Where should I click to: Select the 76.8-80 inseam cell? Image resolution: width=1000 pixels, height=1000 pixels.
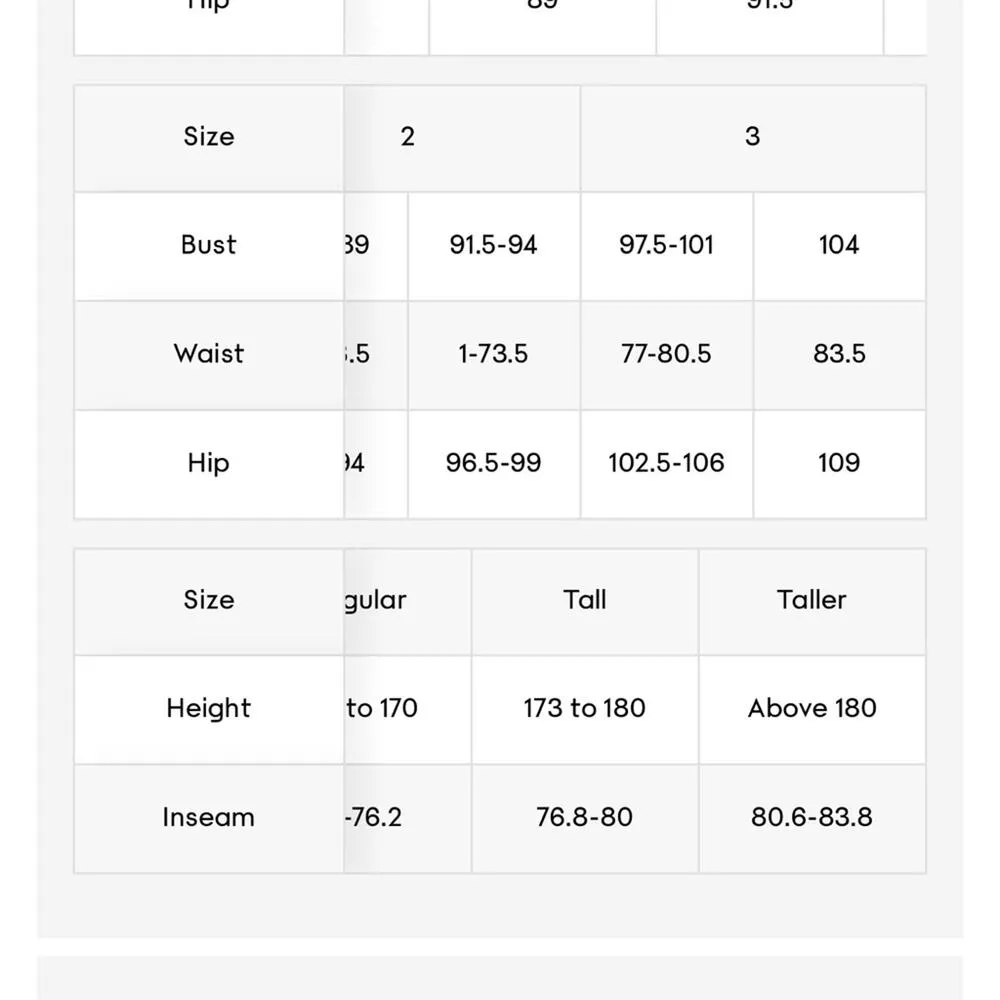coord(584,818)
